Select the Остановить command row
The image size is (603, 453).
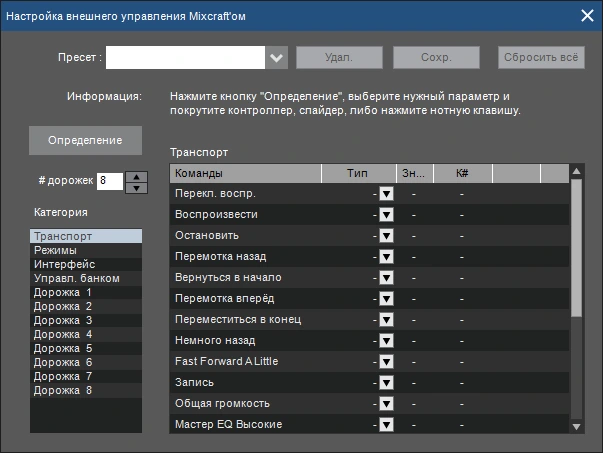pos(369,236)
